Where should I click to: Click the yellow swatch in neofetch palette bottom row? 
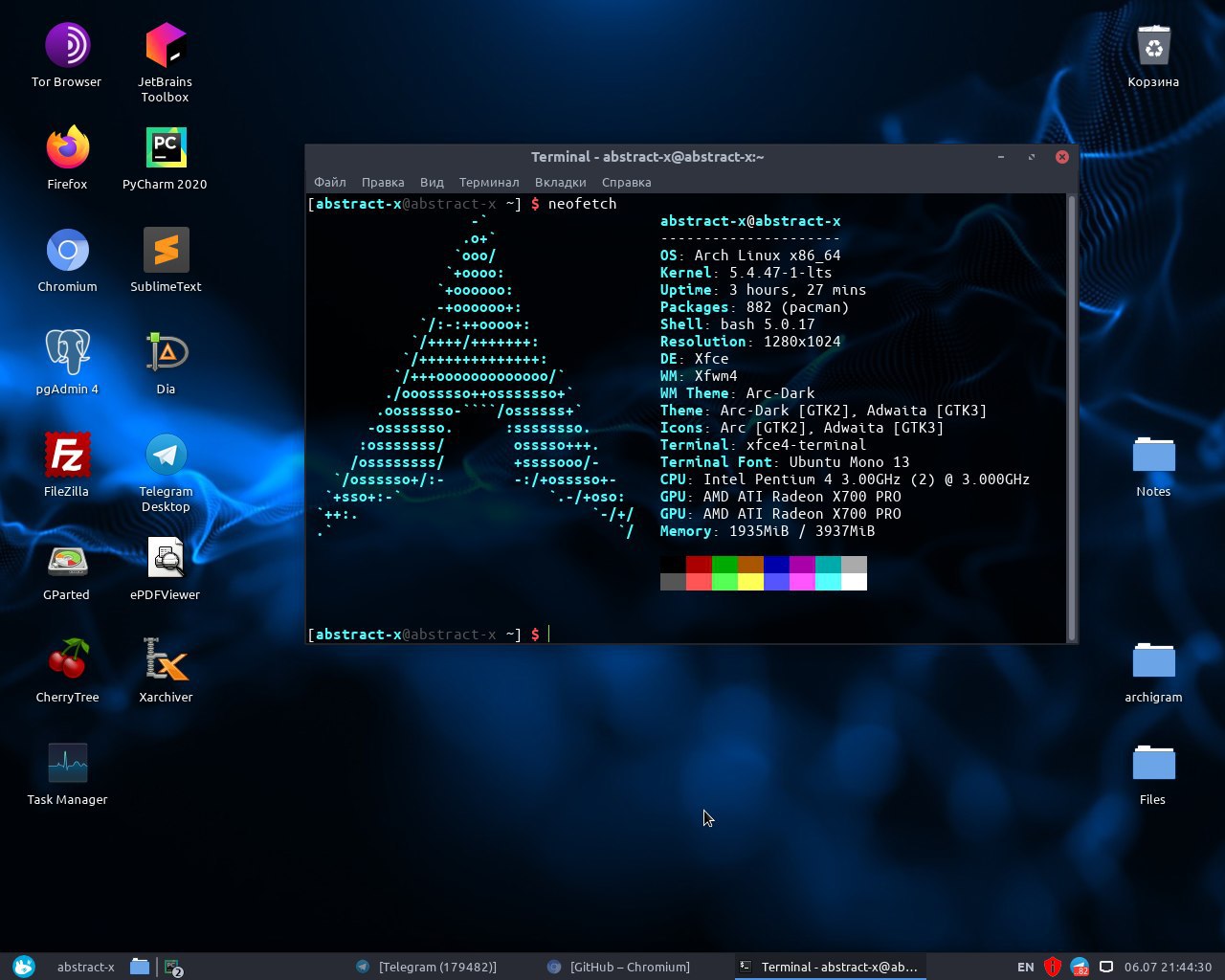pyautogui.click(x=750, y=582)
